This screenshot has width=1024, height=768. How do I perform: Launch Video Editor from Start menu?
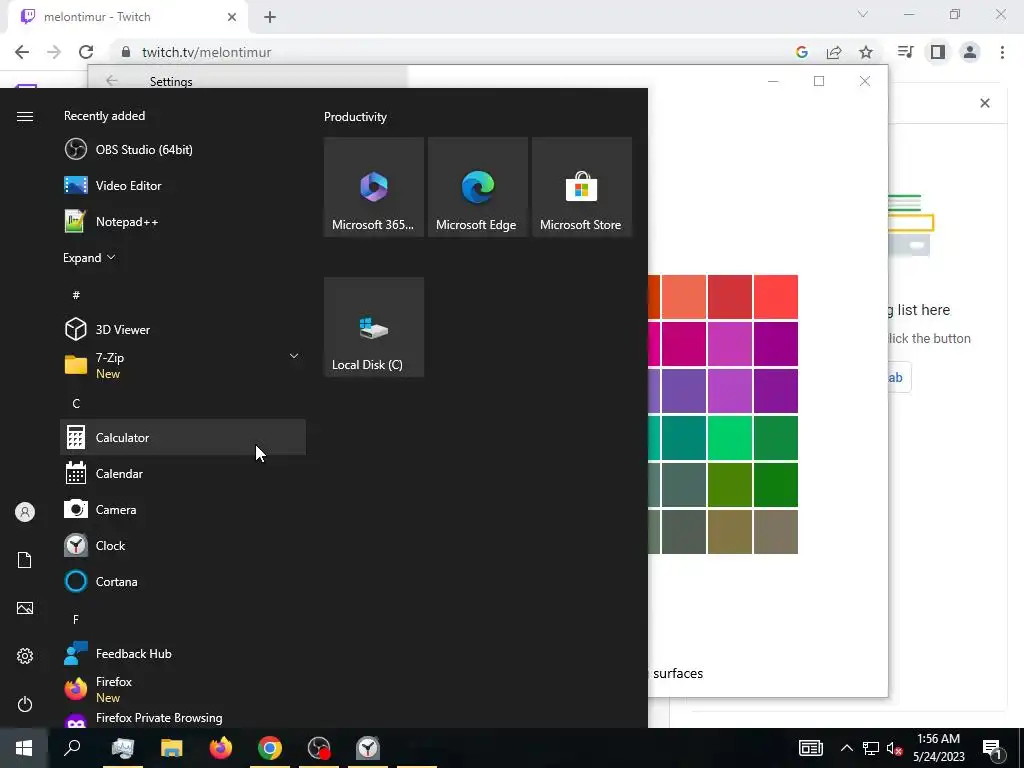pyautogui.click(x=183, y=185)
